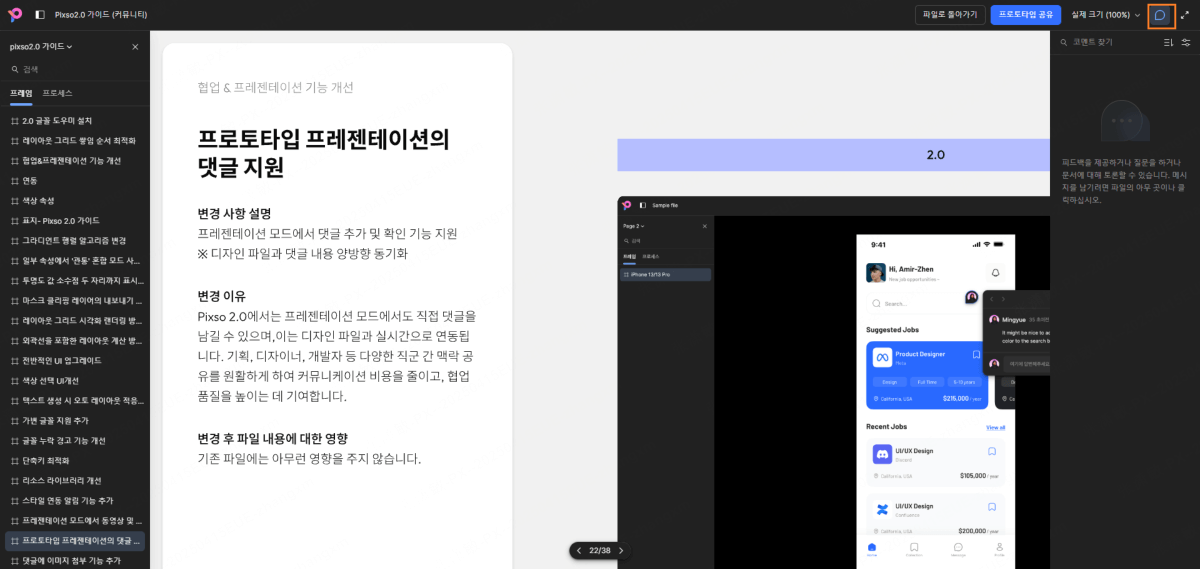1200x570 pixels.
Task: Click bookmark icon on Product Designer card
Action: pyautogui.click(x=977, y=354)
